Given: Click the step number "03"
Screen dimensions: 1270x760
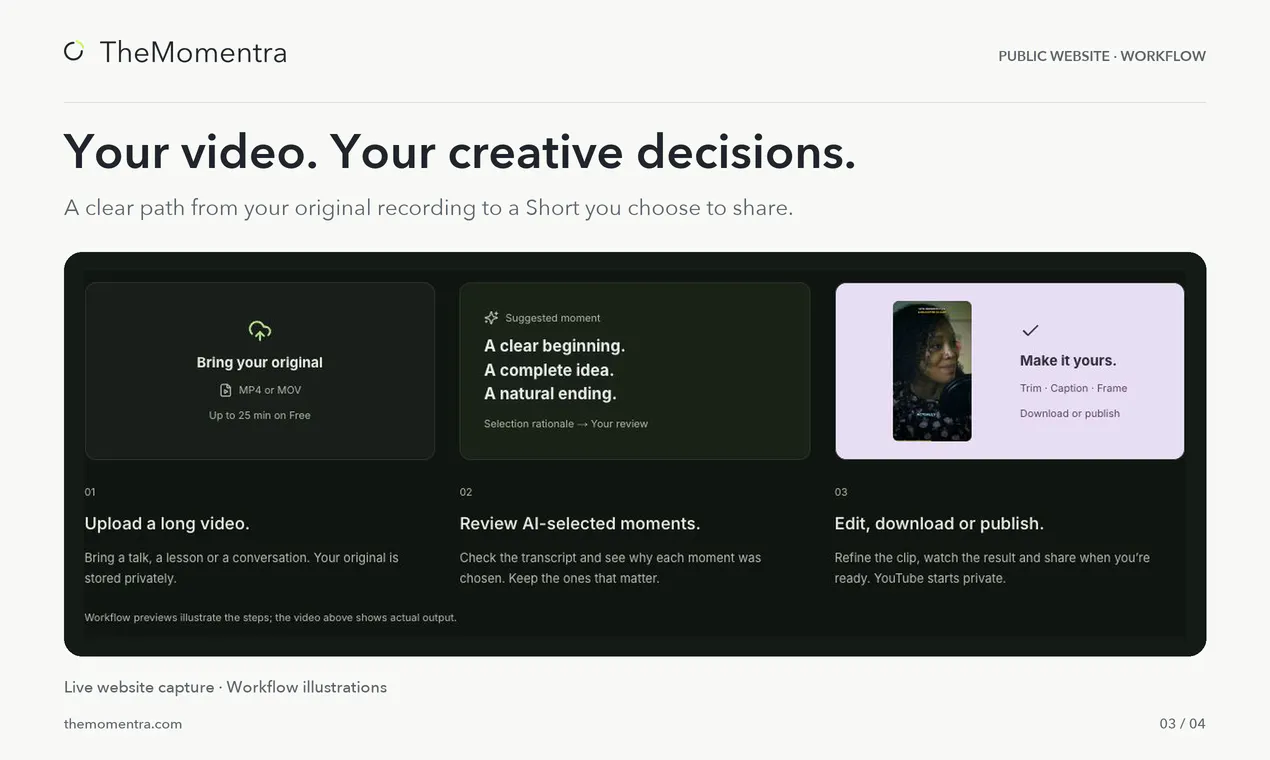Looking at the screenshot, I should pyautogui.click(x=841, y=492).
